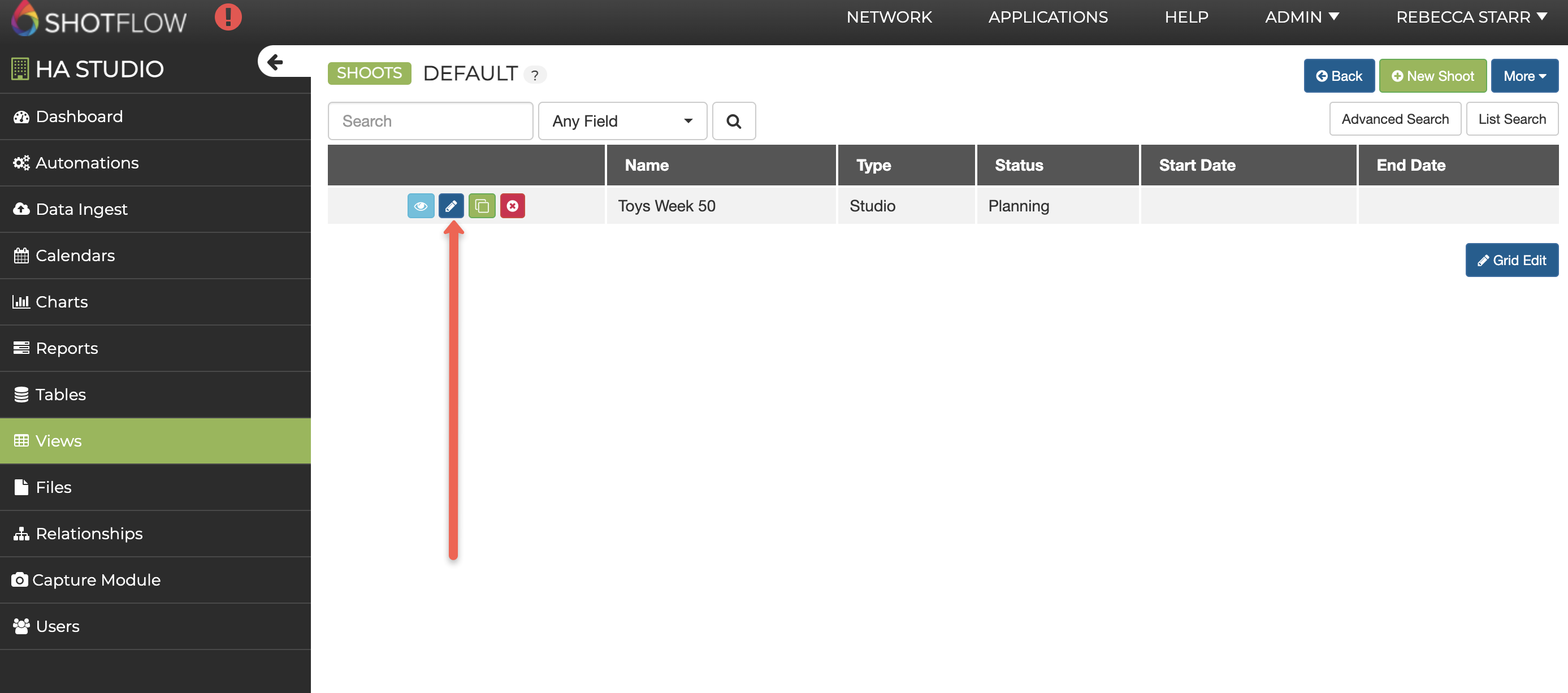The width and height of the screenshot is (1568, 693).
Task: Open Advanced Search
Action: tap(1394, 119)
